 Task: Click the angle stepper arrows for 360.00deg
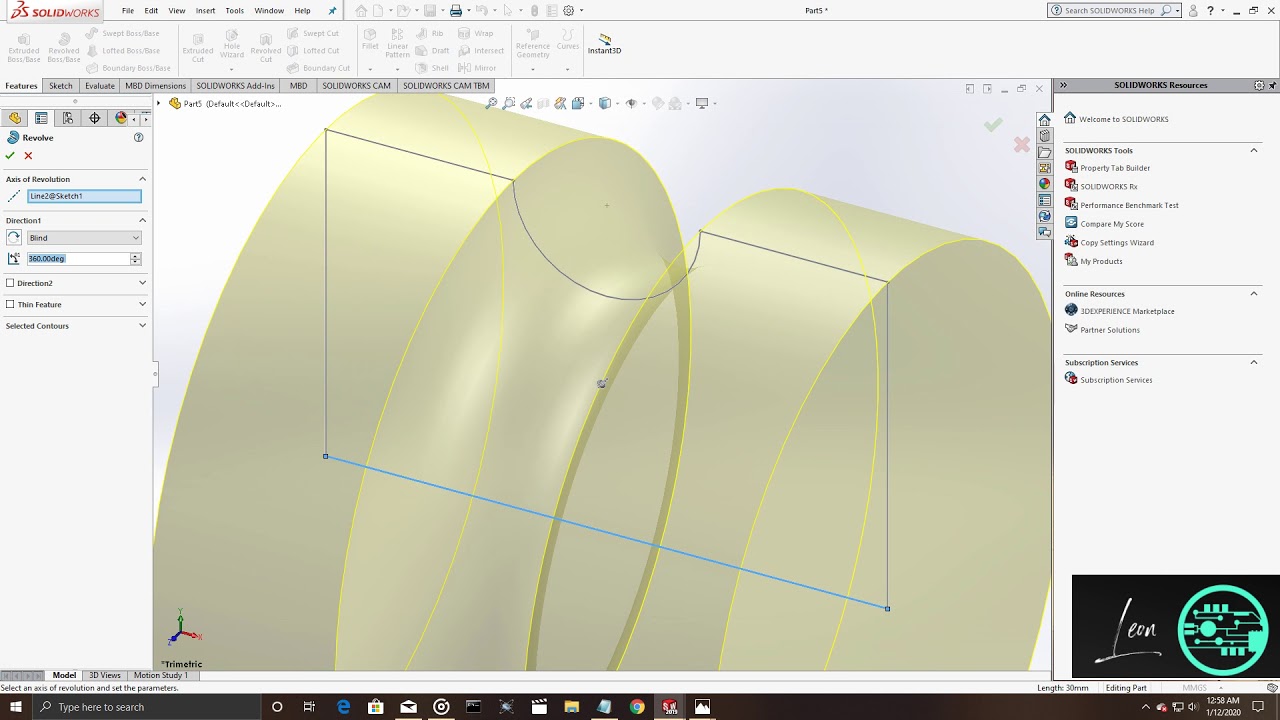[x=136, y=258]
